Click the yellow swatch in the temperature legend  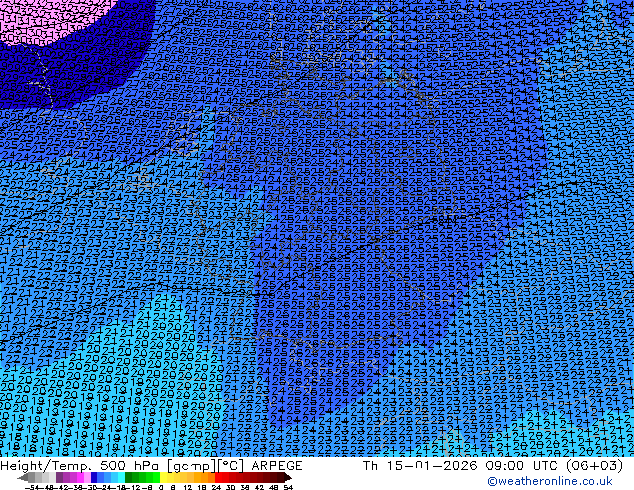(x=163, y=477)
